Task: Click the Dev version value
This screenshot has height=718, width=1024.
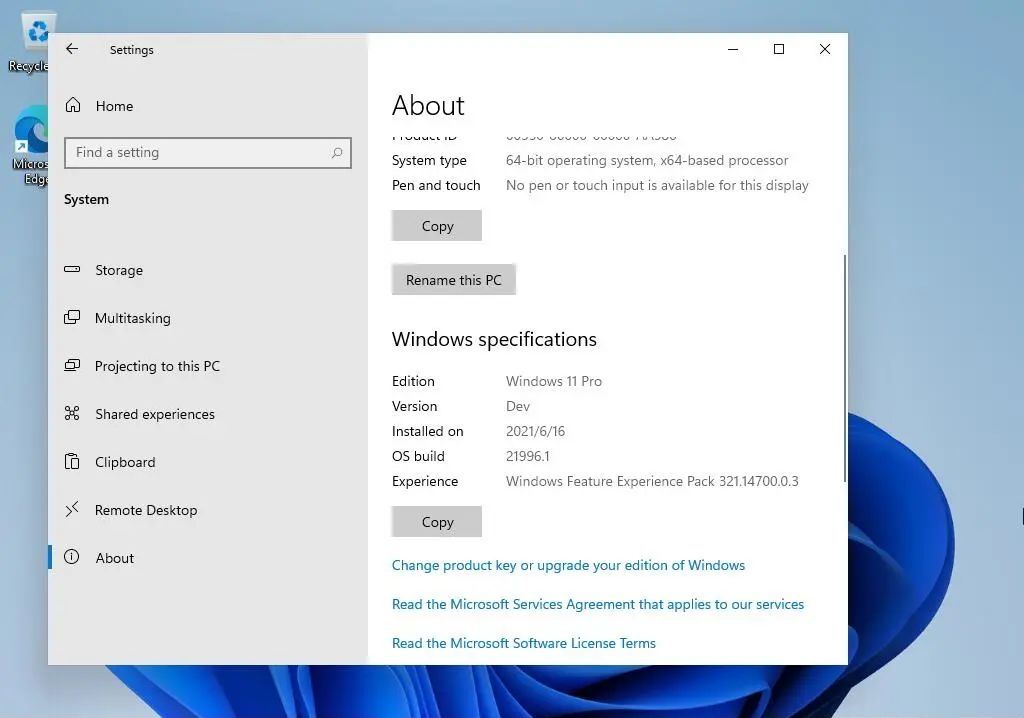Action: pyautogui.click(x=518, y=406)
